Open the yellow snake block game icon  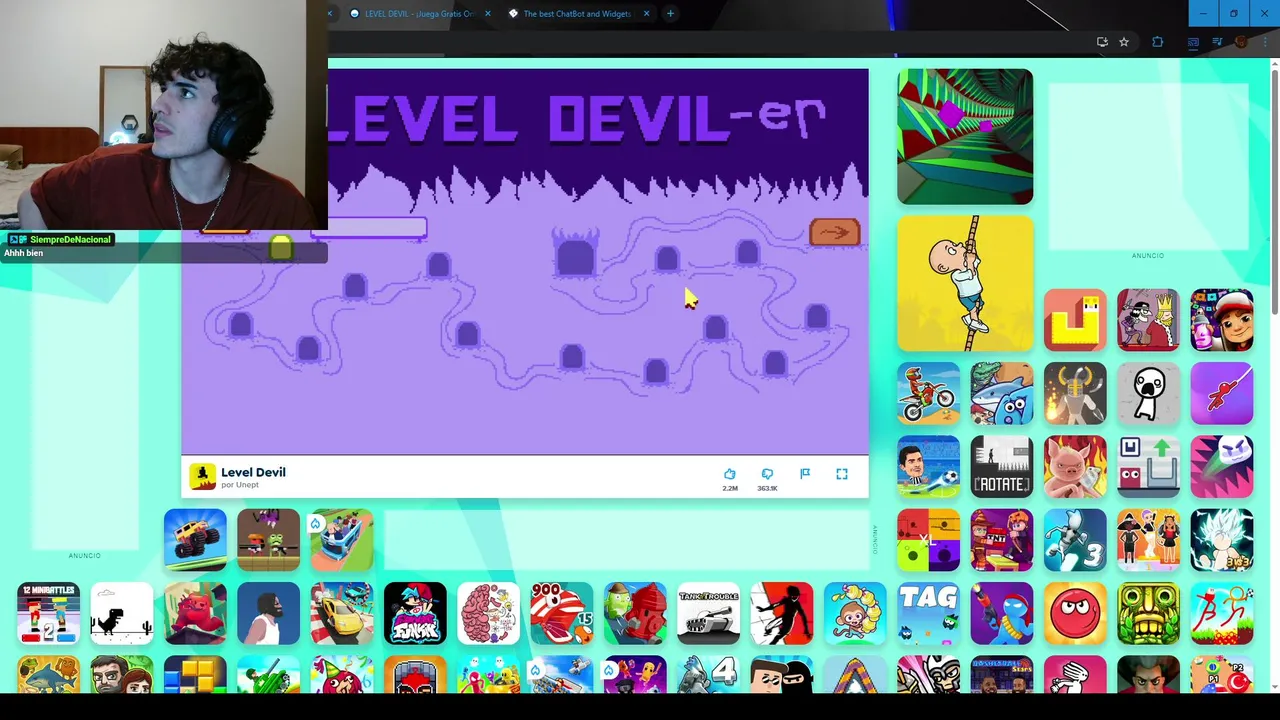[x=1075, y=320]
